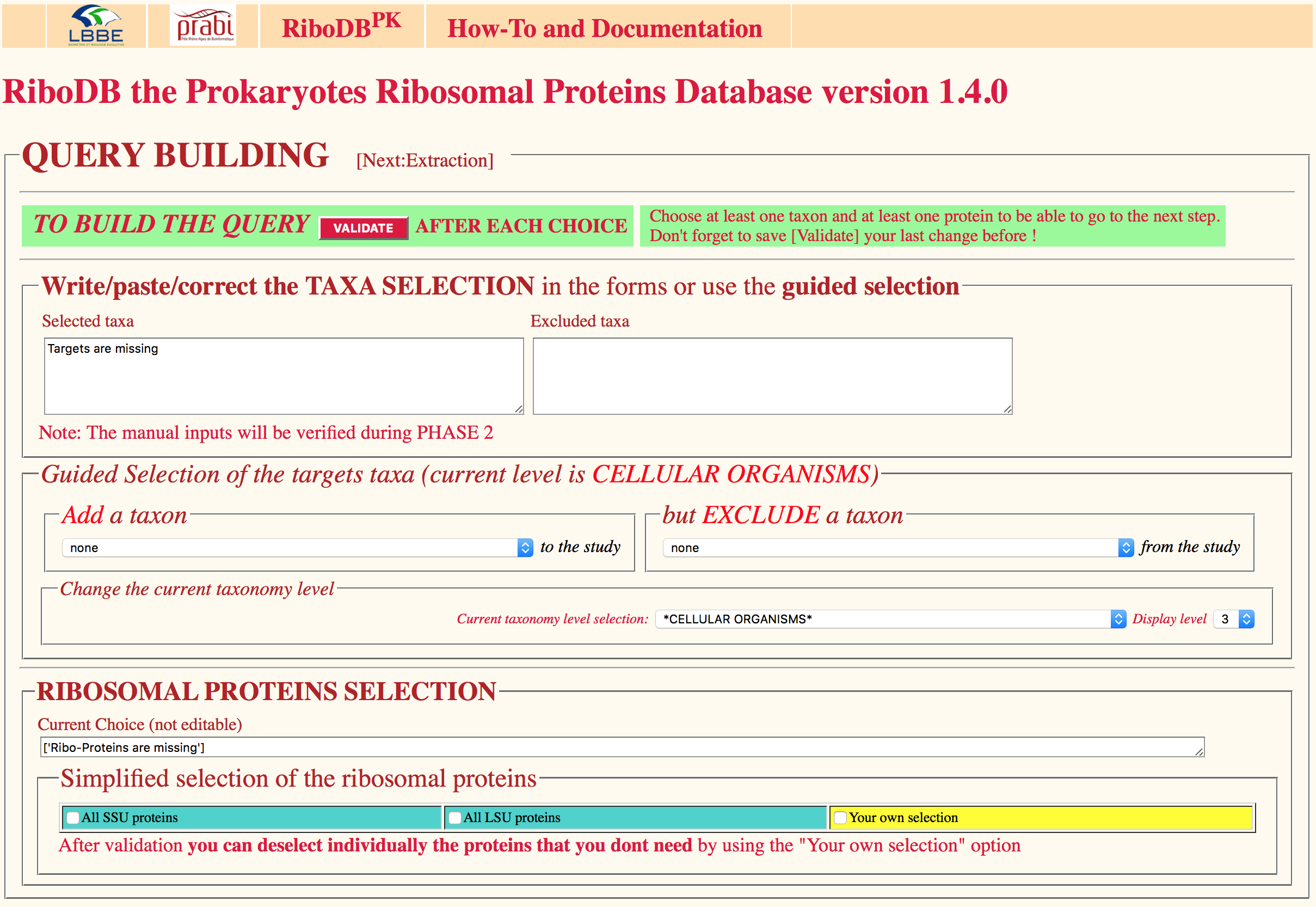Grab Selected taxa textarea resize handle
The image size is (1316, 907).
pos(519,409)
